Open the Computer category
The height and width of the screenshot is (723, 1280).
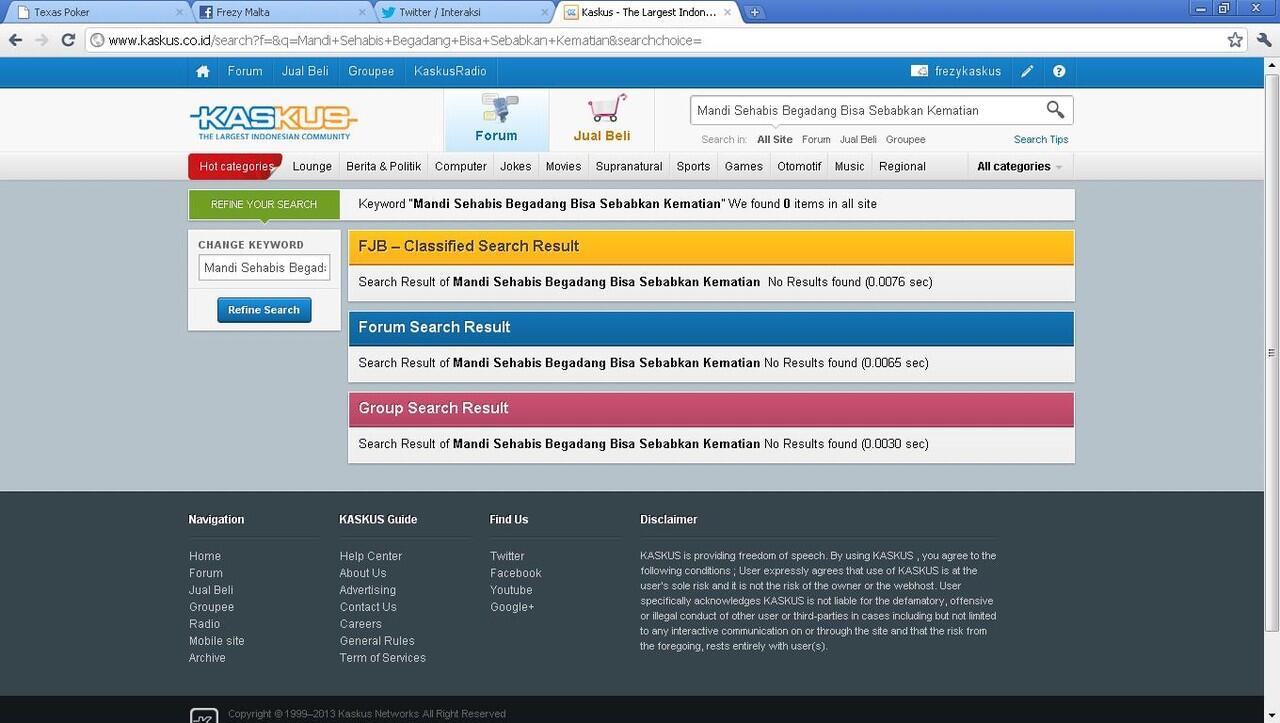[x=461, y=166]
